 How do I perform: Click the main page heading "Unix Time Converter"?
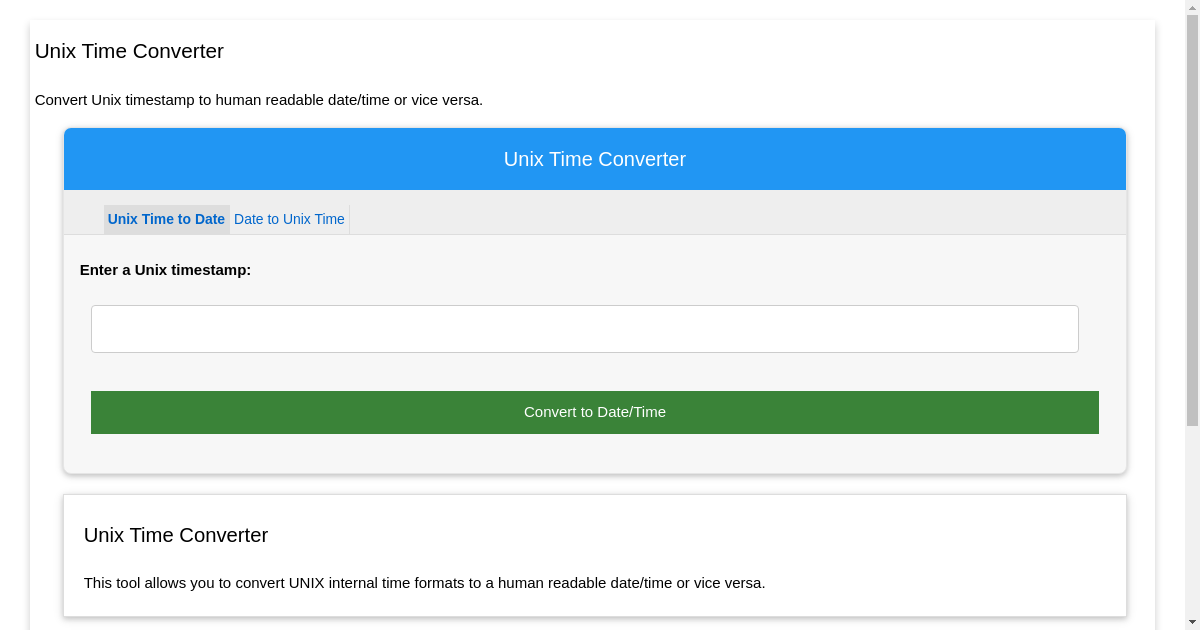(129, 51)
